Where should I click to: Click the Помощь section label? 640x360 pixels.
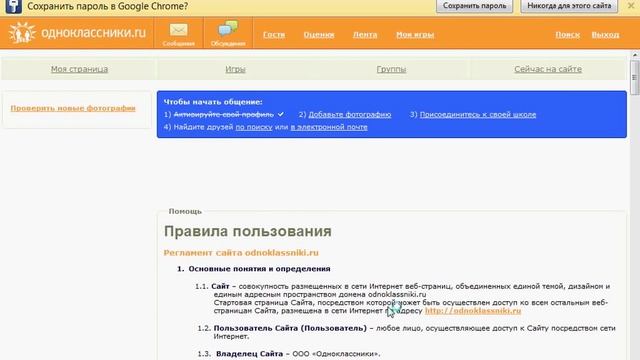click(185, 211)
